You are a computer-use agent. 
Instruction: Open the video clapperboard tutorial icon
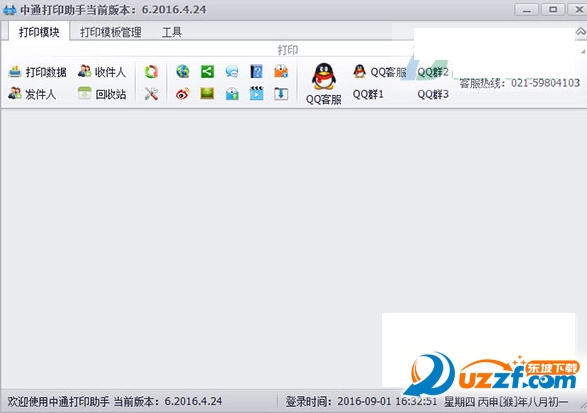point(256,94)
